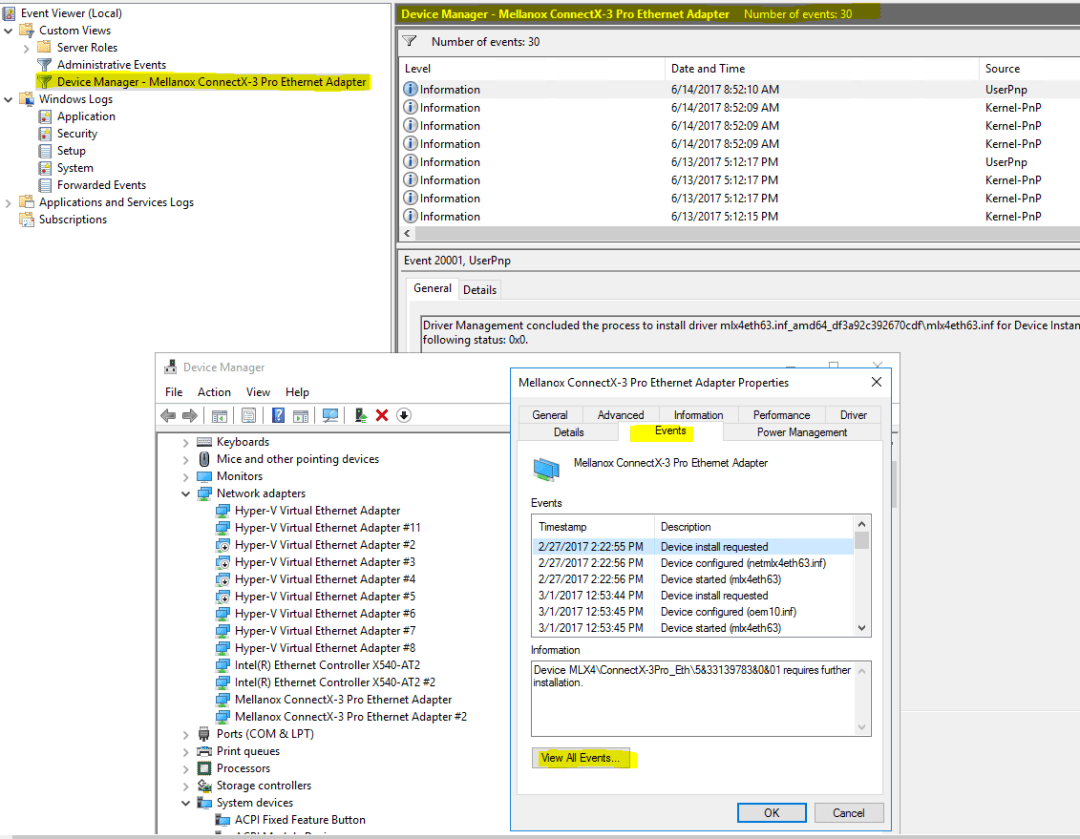Select ACPI Fixed Feature Button device
The image size is (1080, 839).
click(300, 820)
